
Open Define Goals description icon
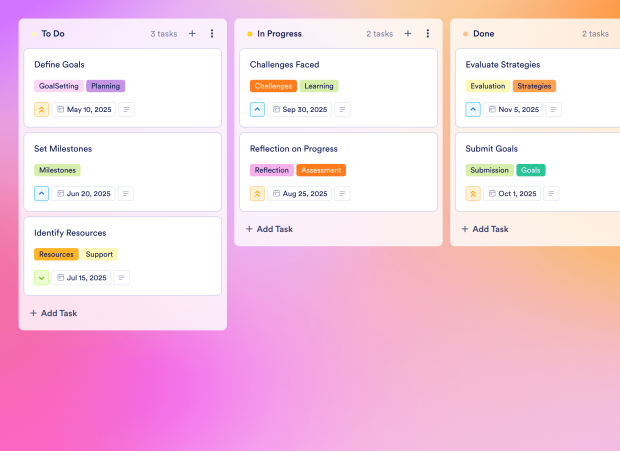pos(127,109)
